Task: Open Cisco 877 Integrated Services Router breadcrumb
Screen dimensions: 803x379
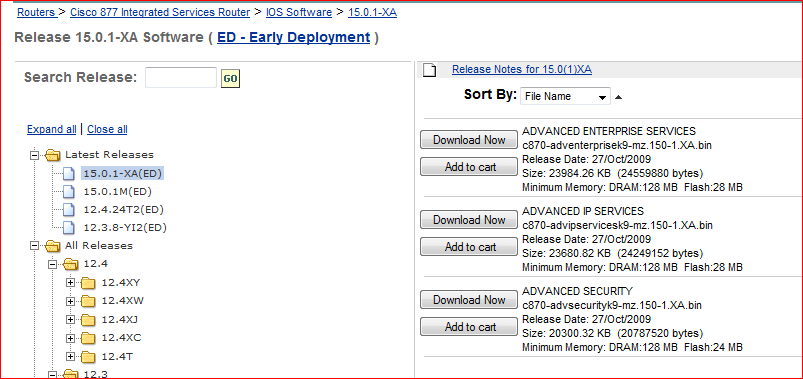Action: [160, 12]
